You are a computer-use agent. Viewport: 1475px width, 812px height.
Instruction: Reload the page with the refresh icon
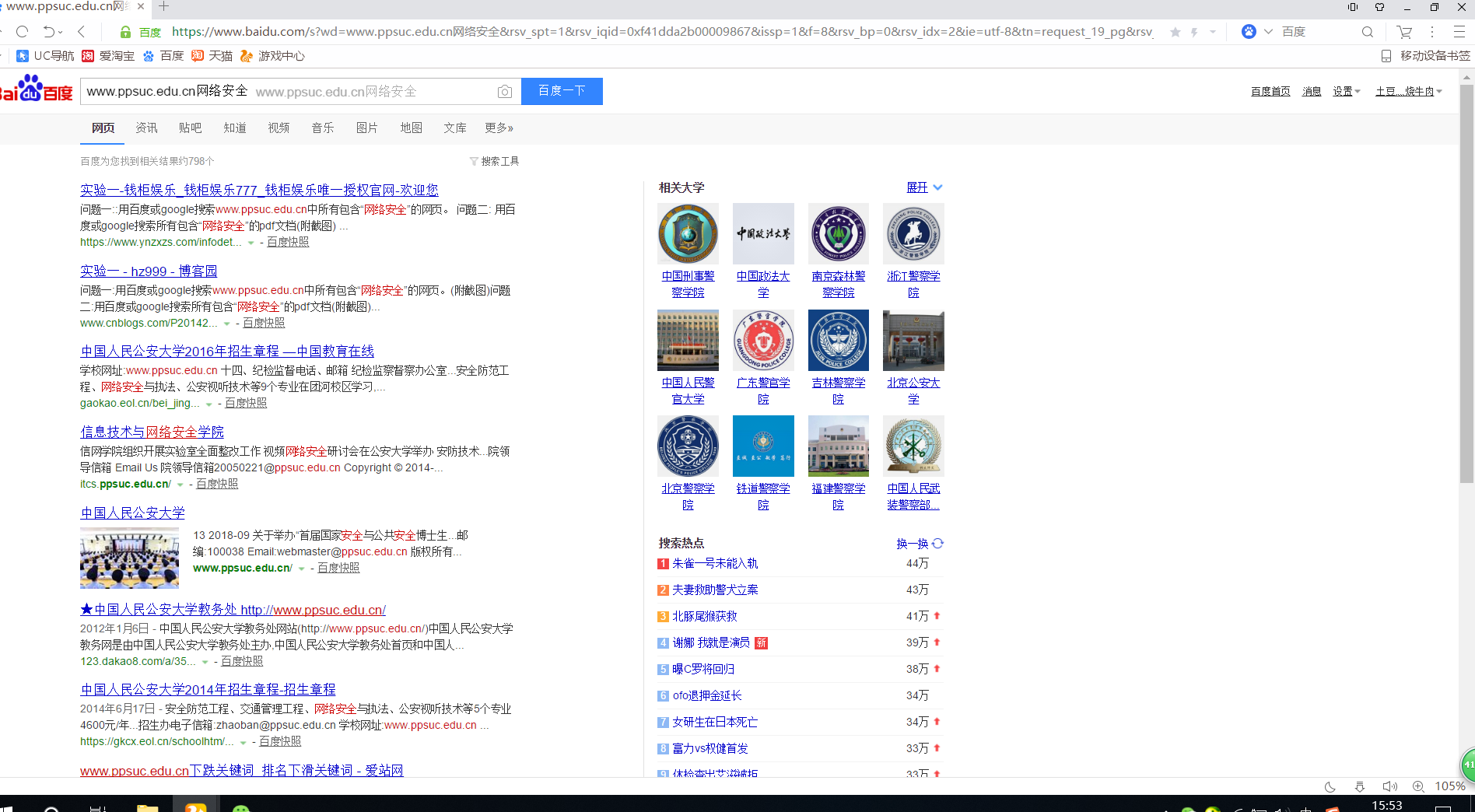tap(22, 32)
